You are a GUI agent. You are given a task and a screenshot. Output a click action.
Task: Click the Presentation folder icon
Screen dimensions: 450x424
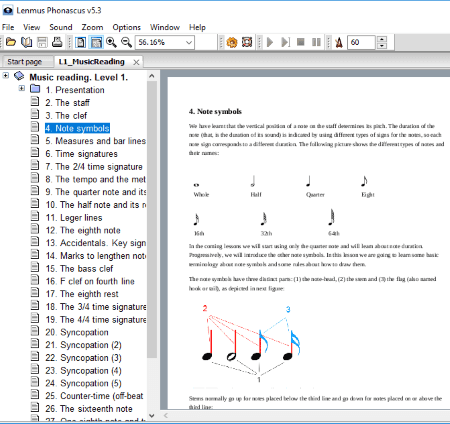click(35, 89)
